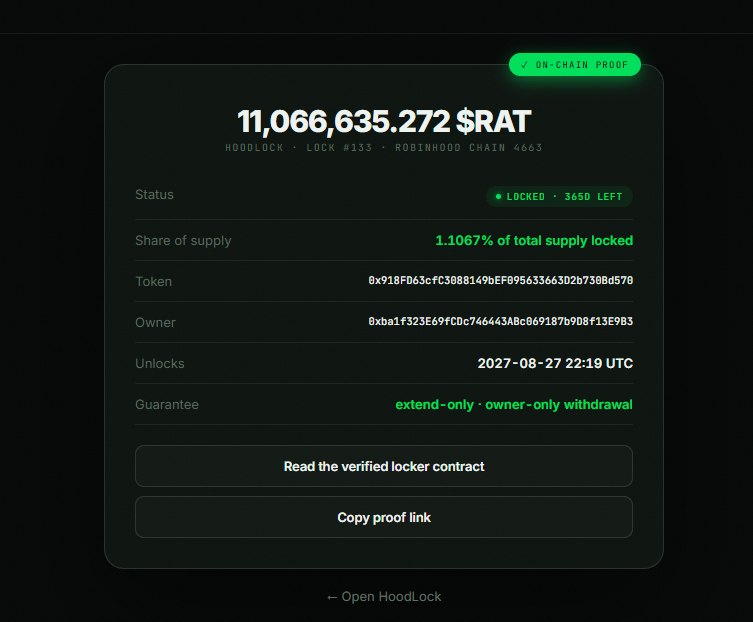Open the verified locker contract button
The width and height of the screenshot is (753, 622).
click(384, 466)
